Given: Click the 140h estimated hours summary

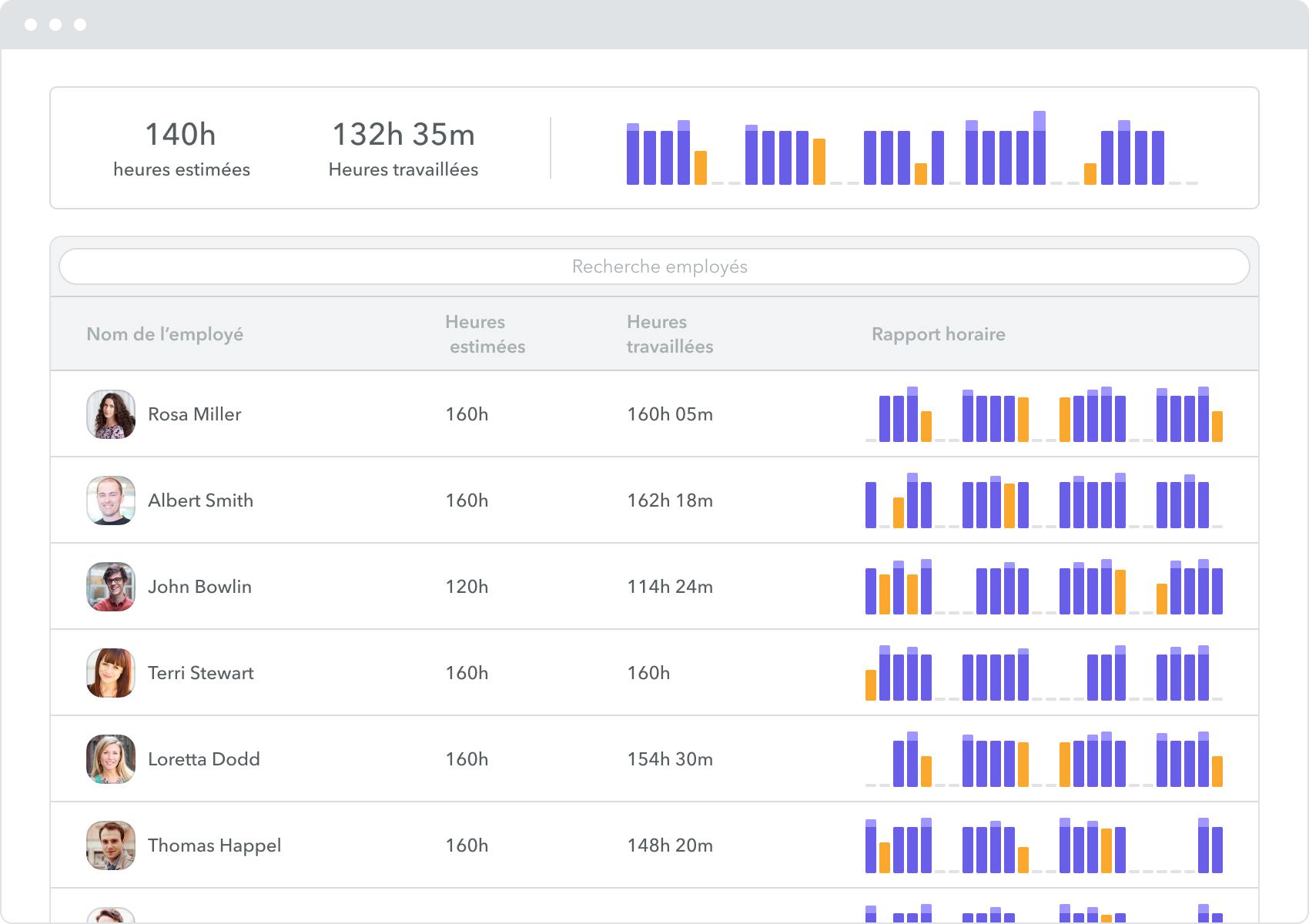Looking at the screenshot, I should tap(181, 135).
